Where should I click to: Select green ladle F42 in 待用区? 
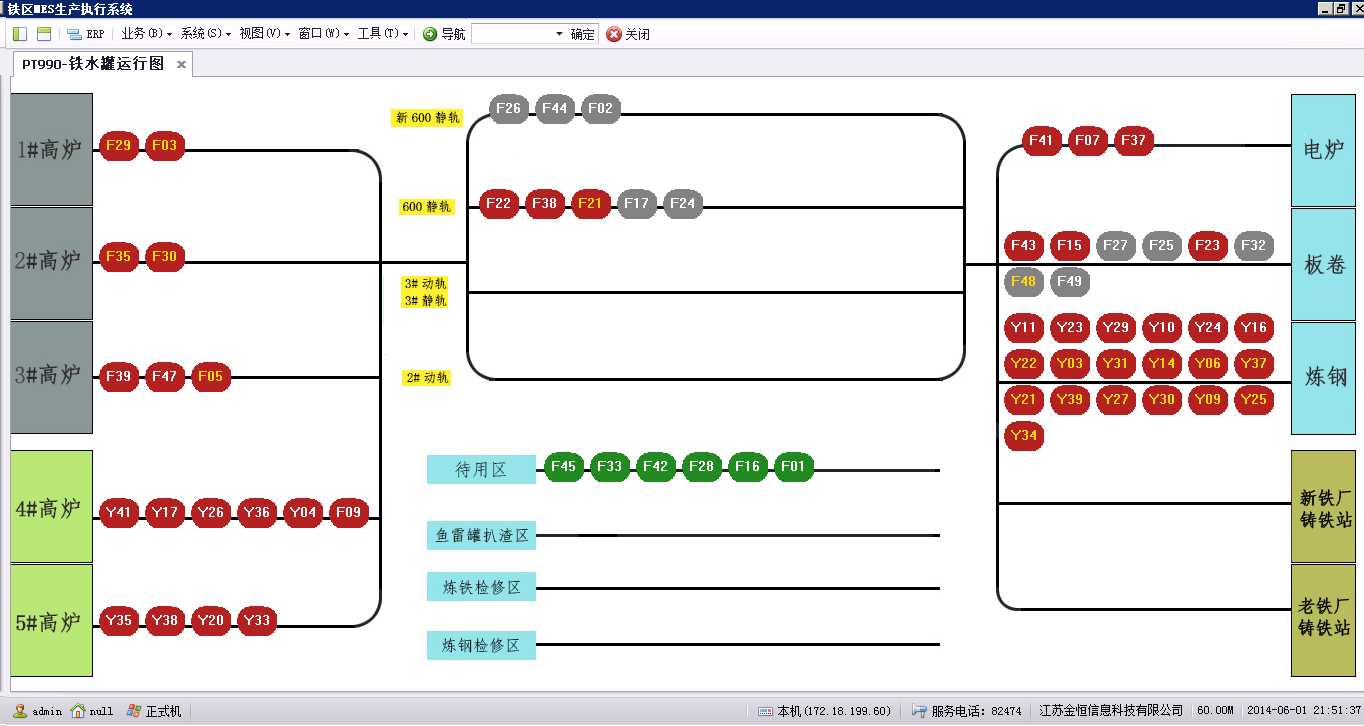click(655, 467)
